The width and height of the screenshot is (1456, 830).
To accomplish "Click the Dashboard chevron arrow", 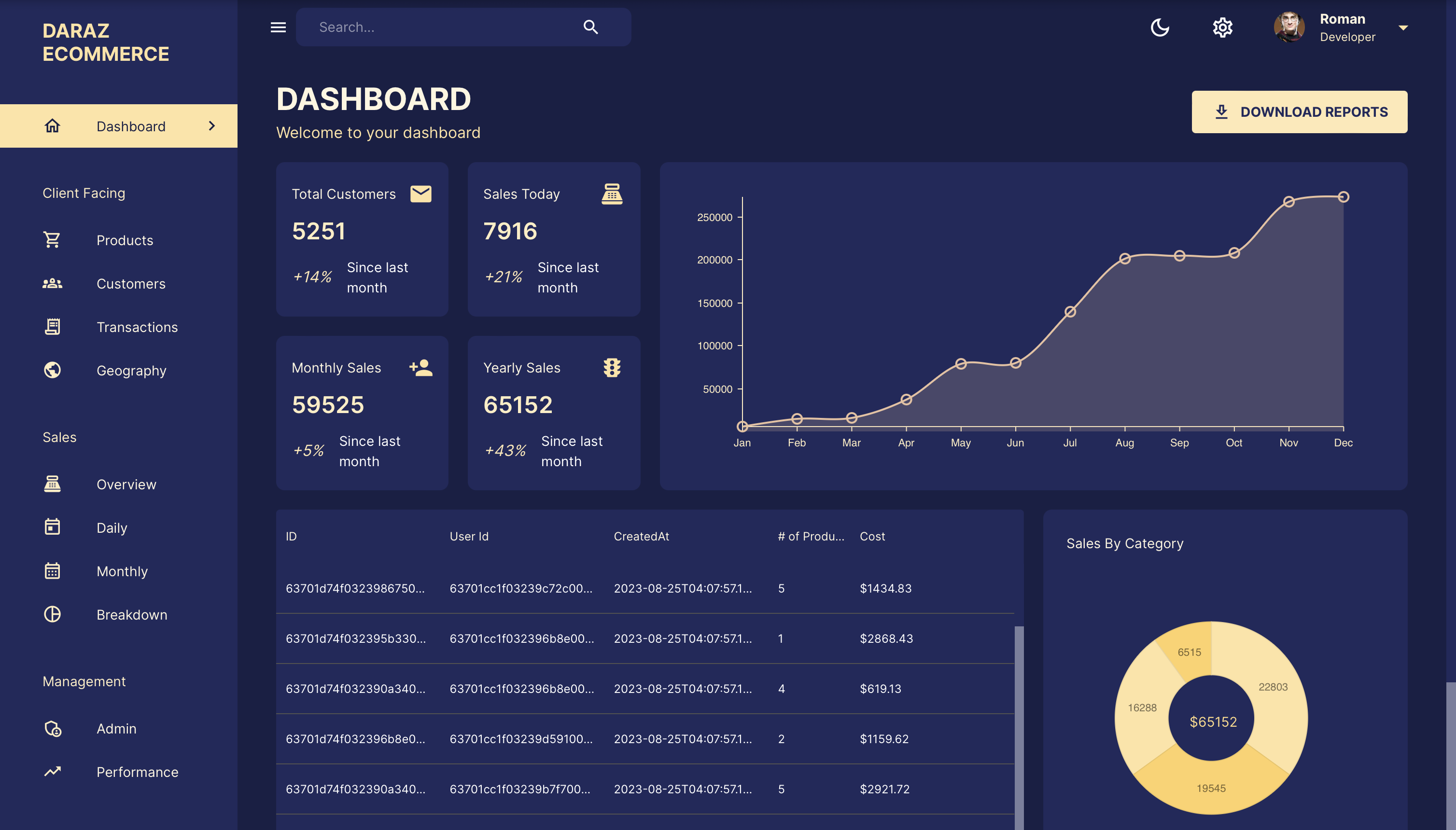I will [x=212, y=125].
